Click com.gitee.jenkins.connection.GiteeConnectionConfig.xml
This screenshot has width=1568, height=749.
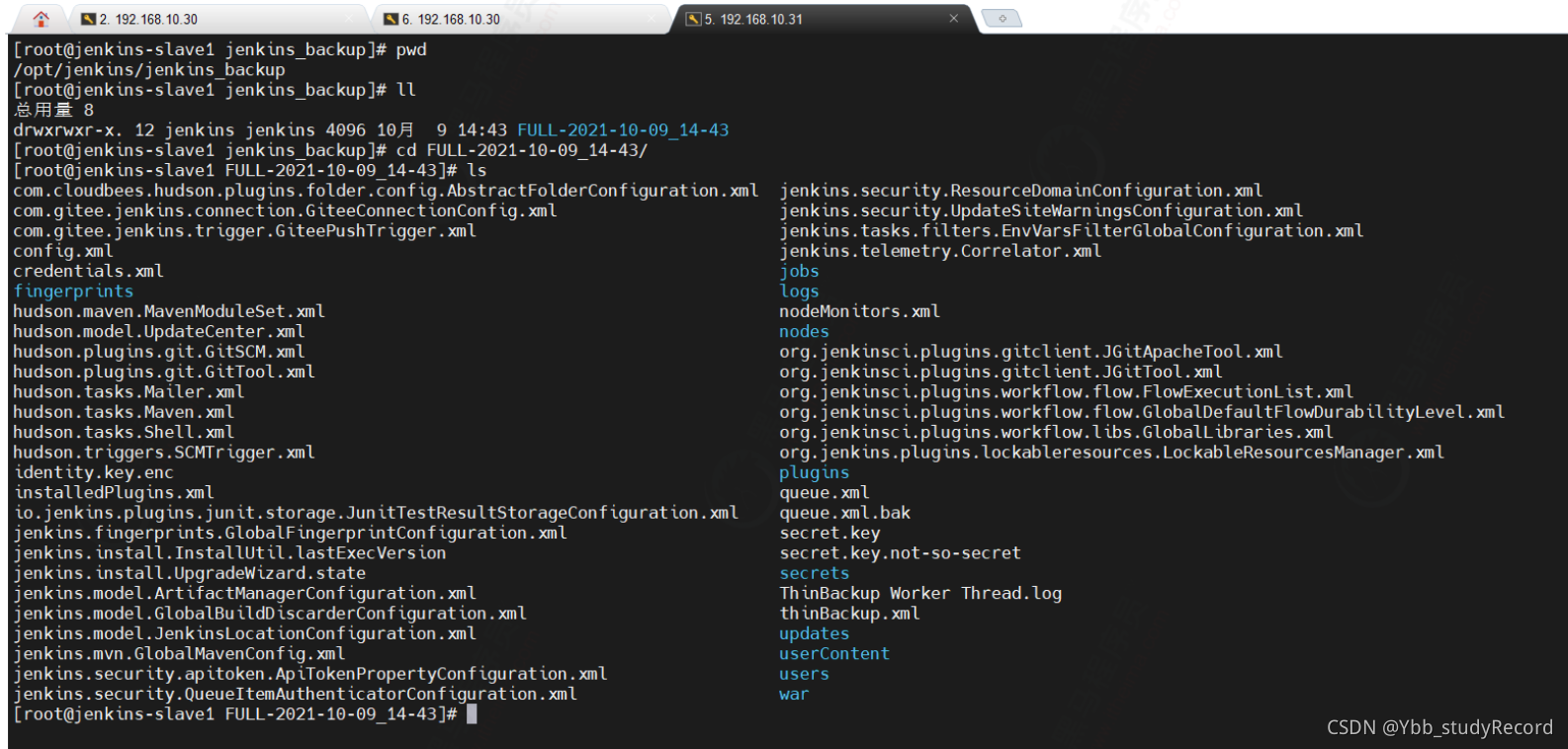coord(285,210)
